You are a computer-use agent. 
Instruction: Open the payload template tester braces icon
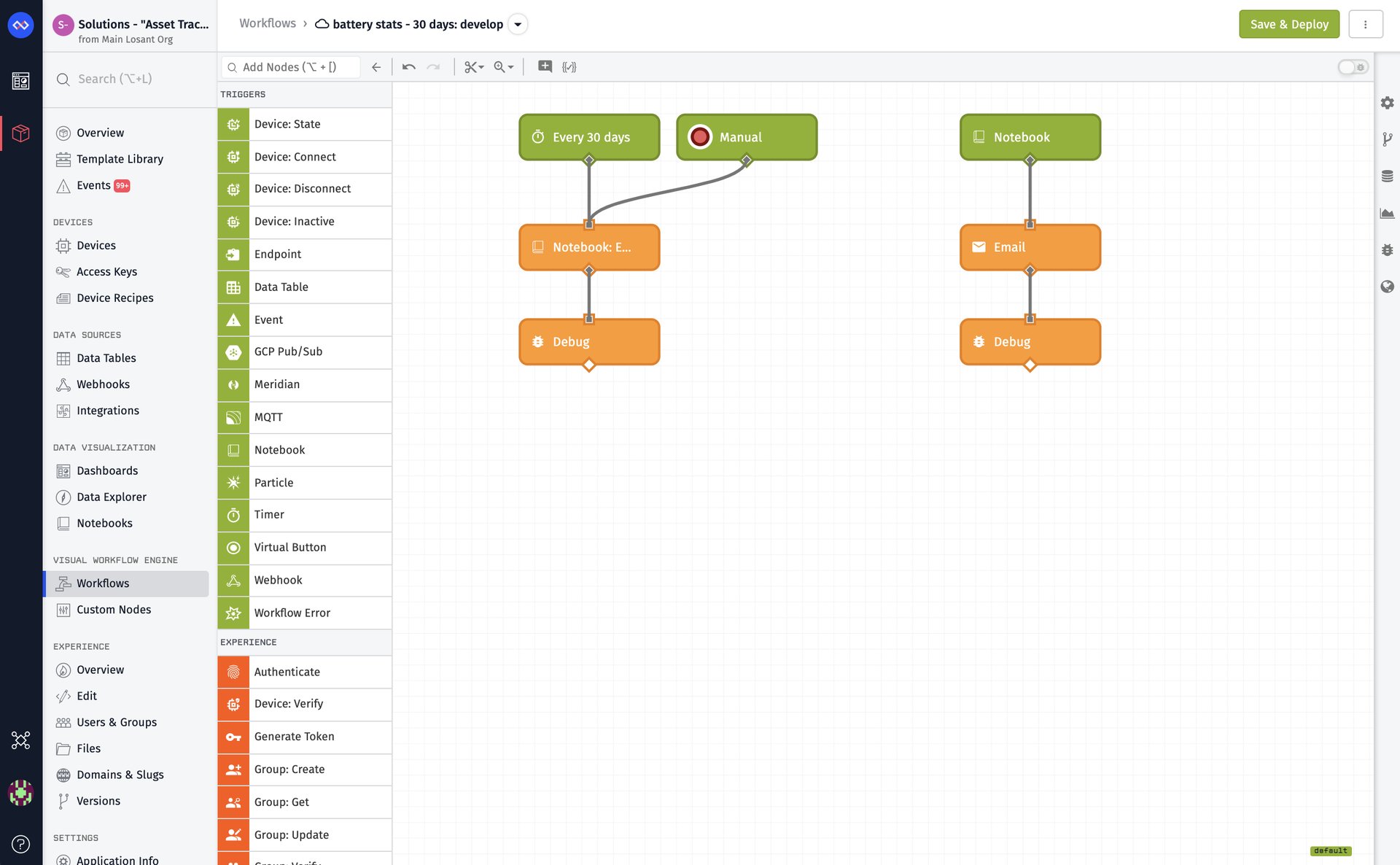coord(569,67)
